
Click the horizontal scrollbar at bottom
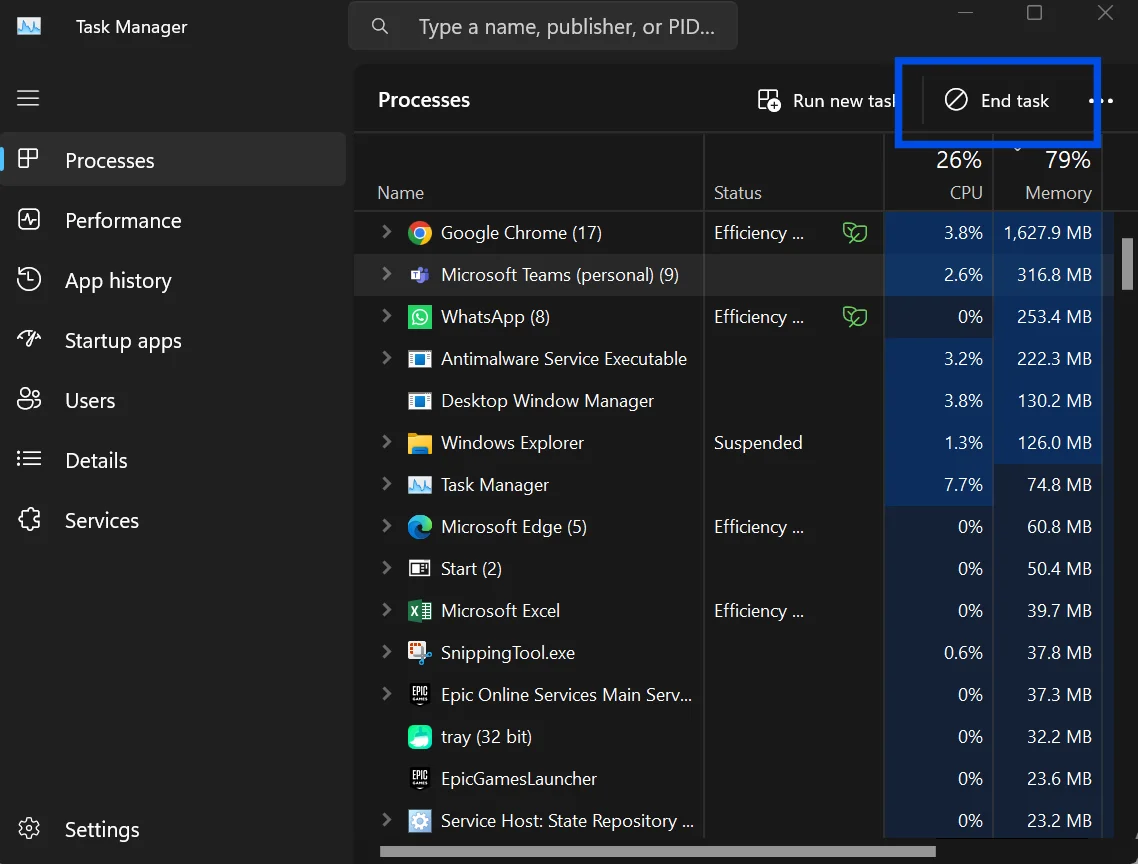(x=658, y=851)
